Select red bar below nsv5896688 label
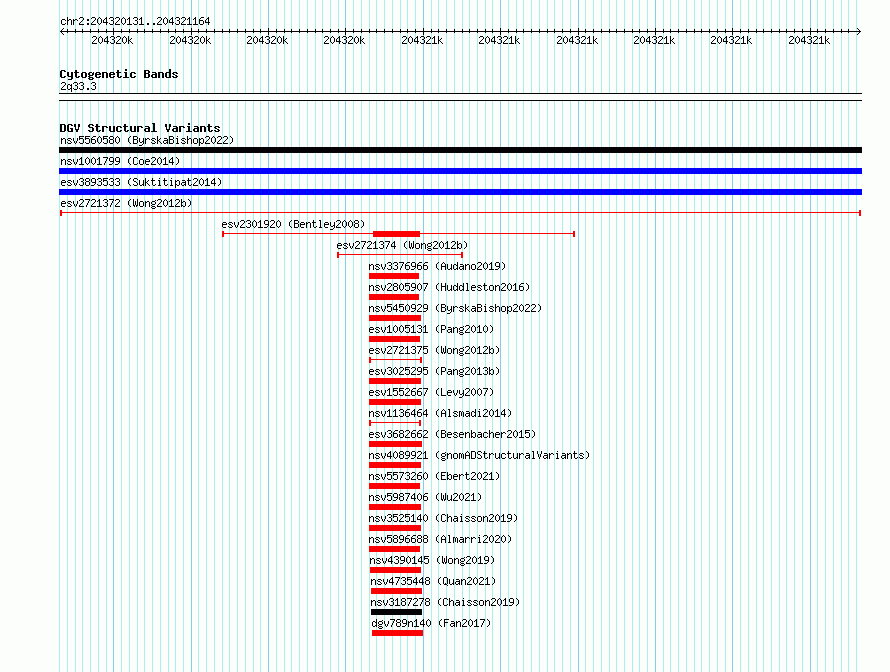The width and height of the screenshot is (890, 672). (394, 549)
